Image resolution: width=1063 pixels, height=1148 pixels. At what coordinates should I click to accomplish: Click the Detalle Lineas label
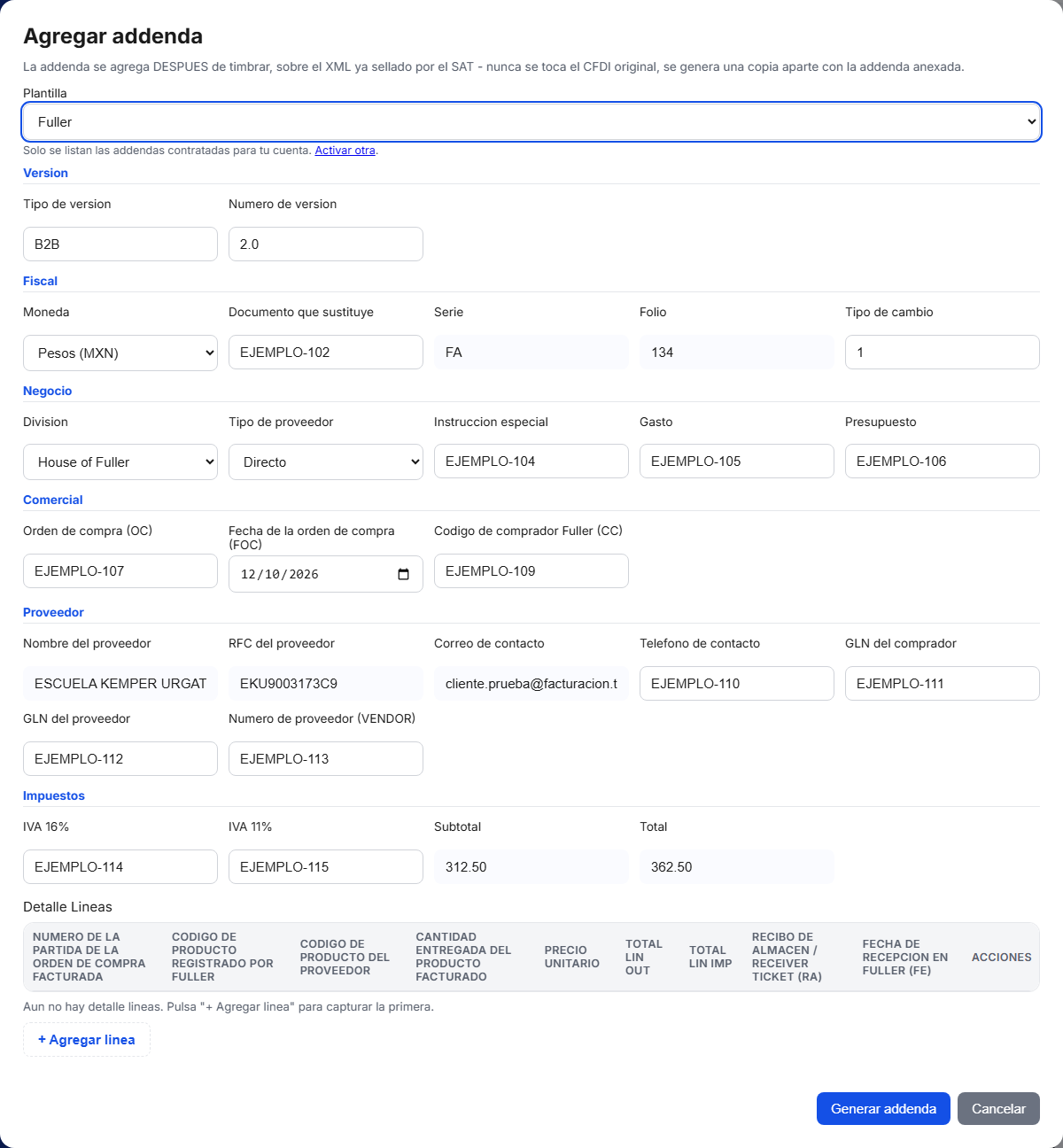(x=67, y=907)
